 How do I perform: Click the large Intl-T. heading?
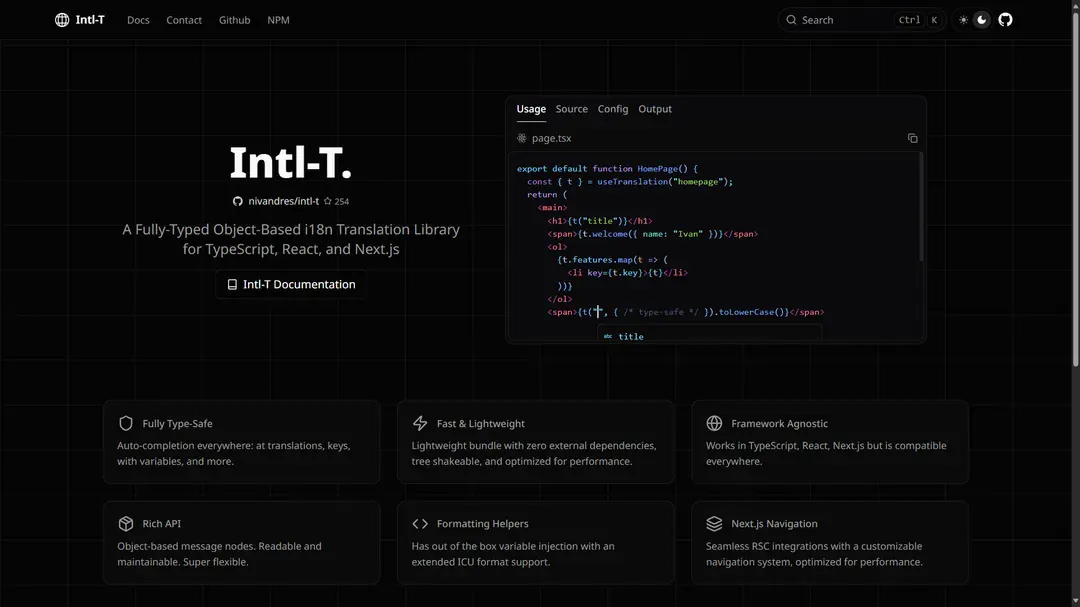coord(291,163)
